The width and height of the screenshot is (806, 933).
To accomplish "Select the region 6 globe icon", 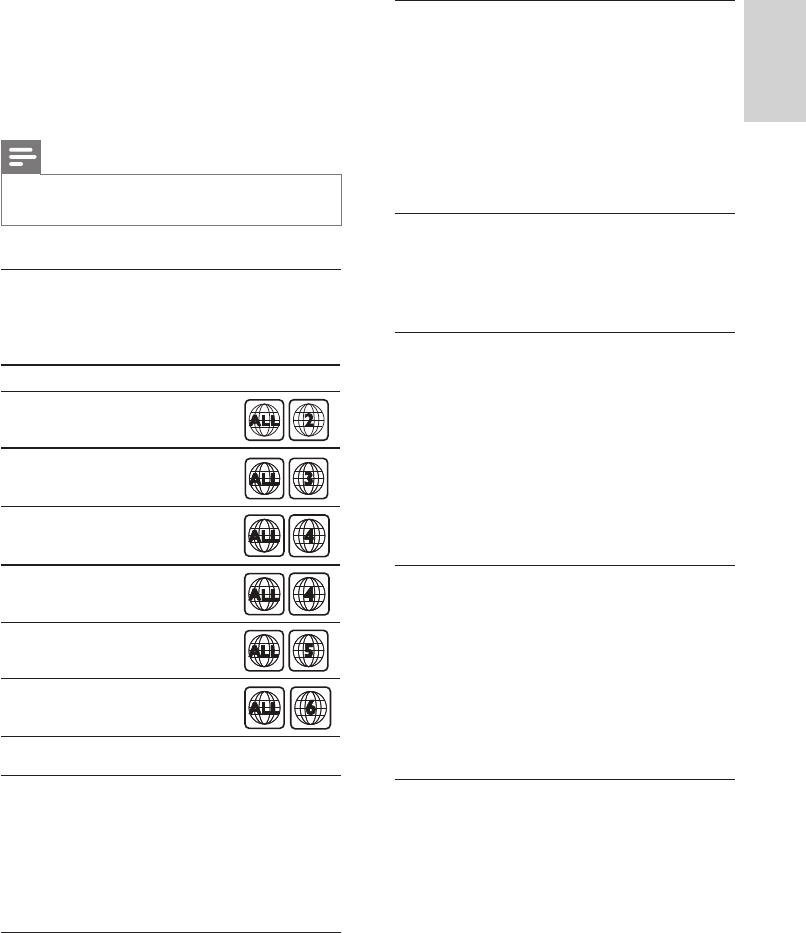I will click(311, 707).
